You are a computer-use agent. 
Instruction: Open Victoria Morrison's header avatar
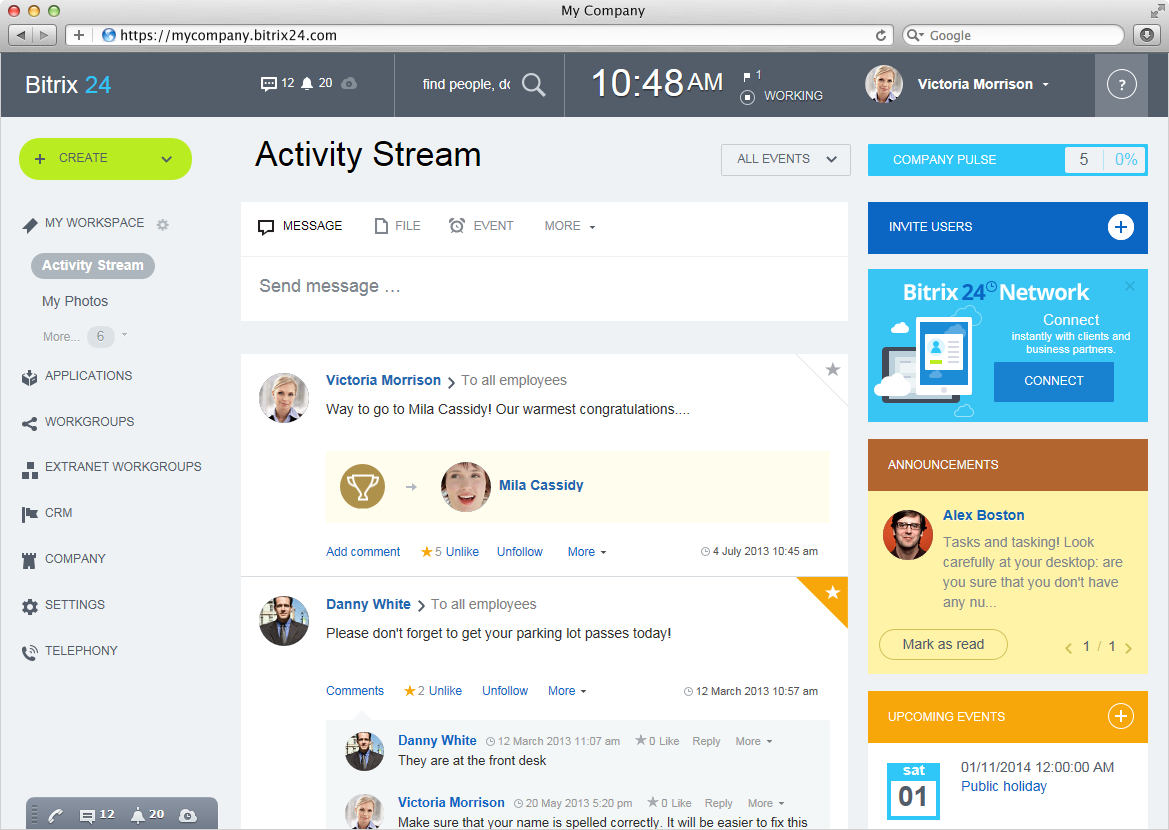(883, 84)
